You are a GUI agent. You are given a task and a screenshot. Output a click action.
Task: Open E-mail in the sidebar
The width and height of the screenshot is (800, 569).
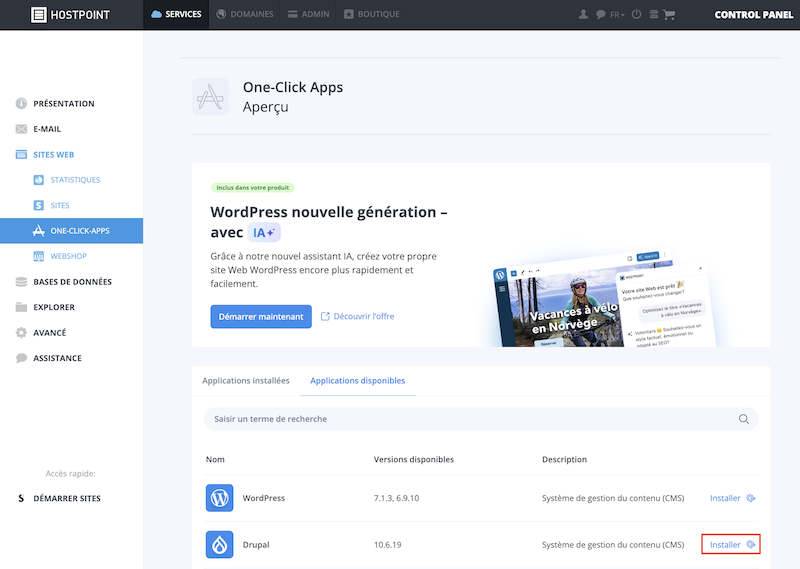click(x=46, y=129)
